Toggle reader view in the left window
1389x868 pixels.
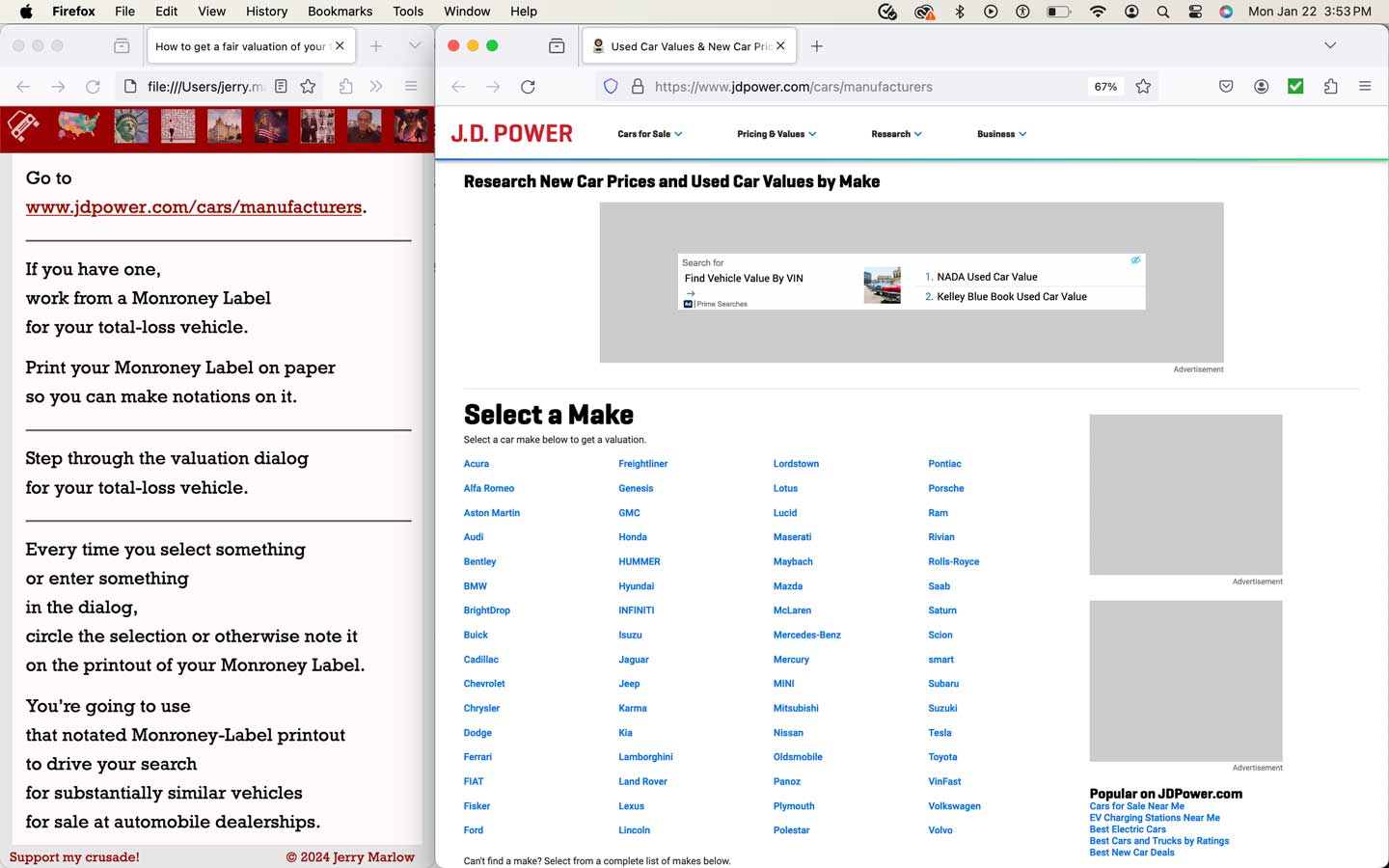[281, 87]
